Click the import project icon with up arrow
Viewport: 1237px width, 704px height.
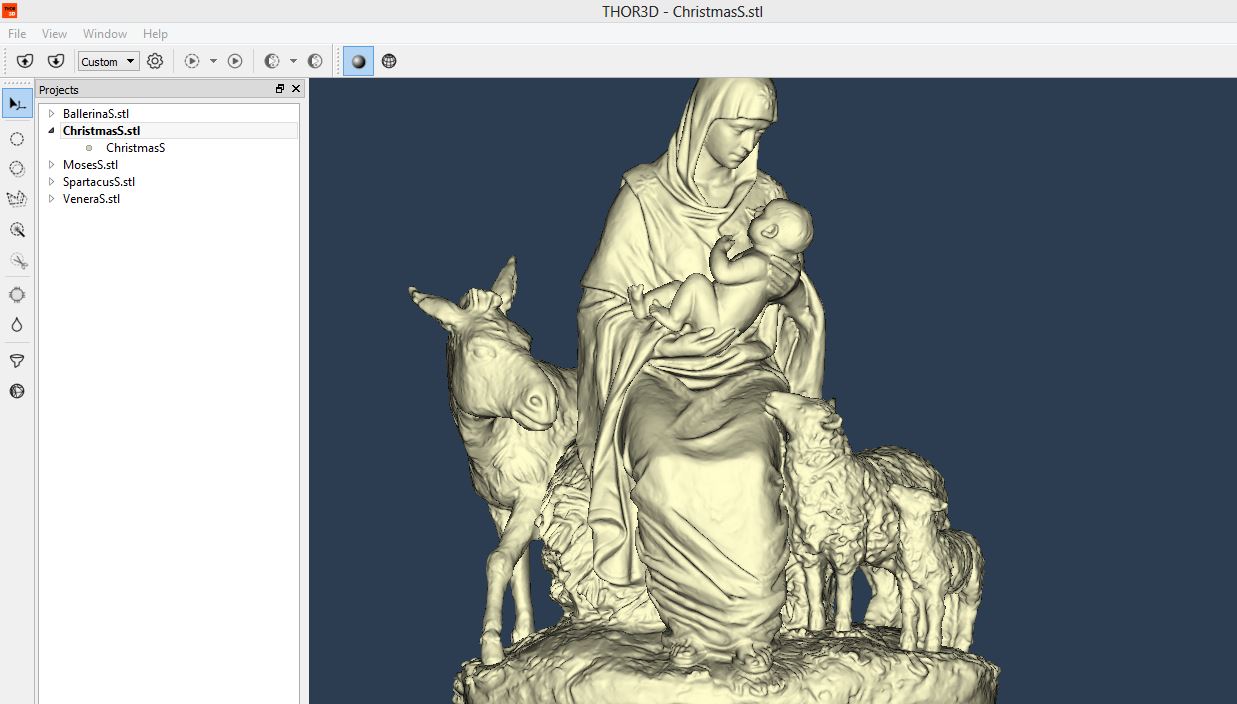(25, 61)
